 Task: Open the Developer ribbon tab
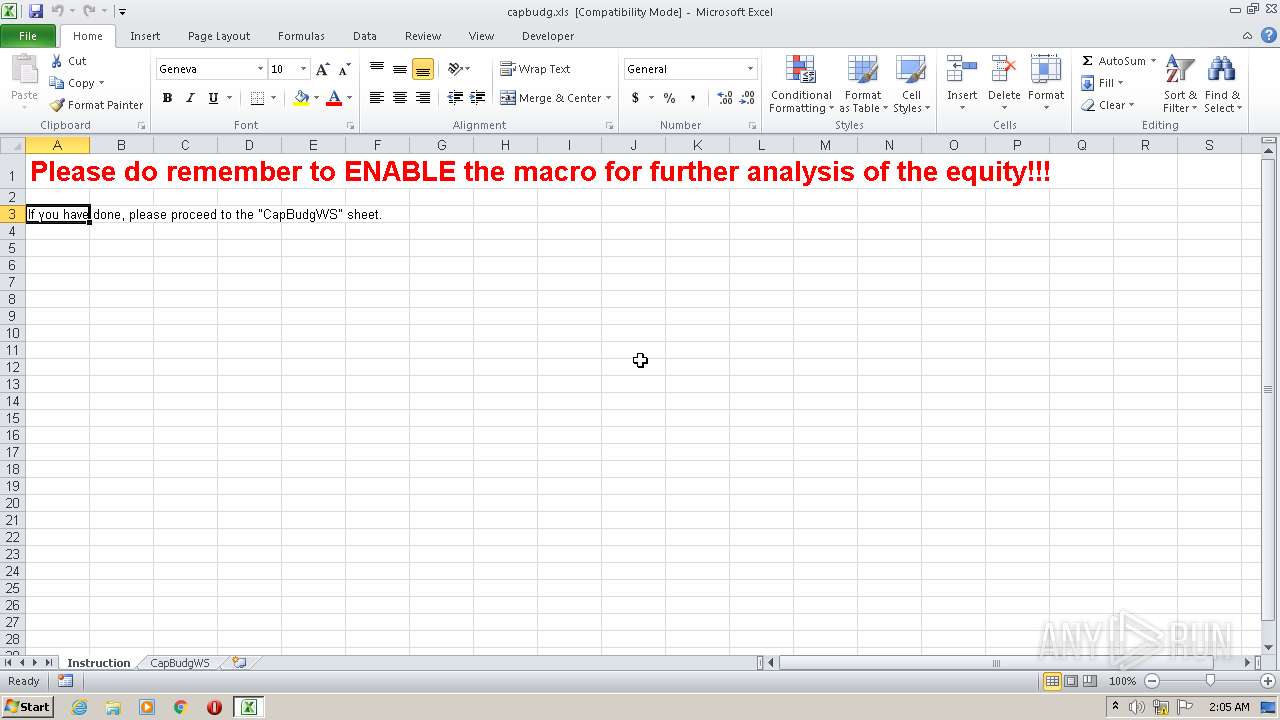click(x=548, y=36)
